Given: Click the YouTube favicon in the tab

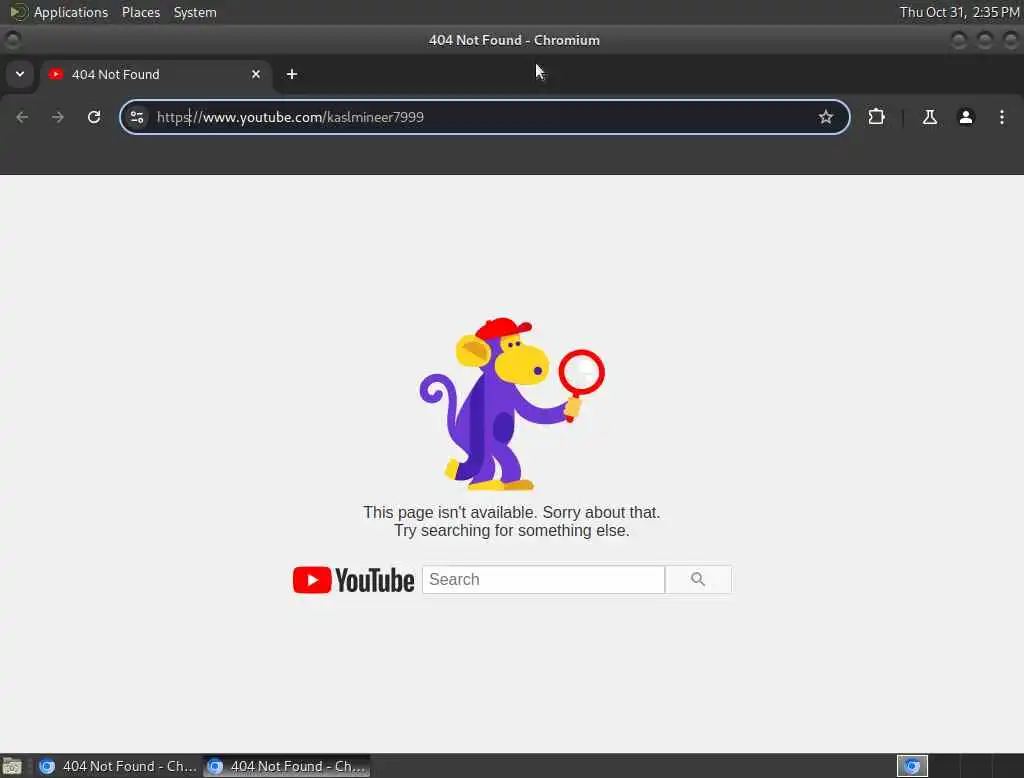Looking at the screenshot, I should coord(56,74).
